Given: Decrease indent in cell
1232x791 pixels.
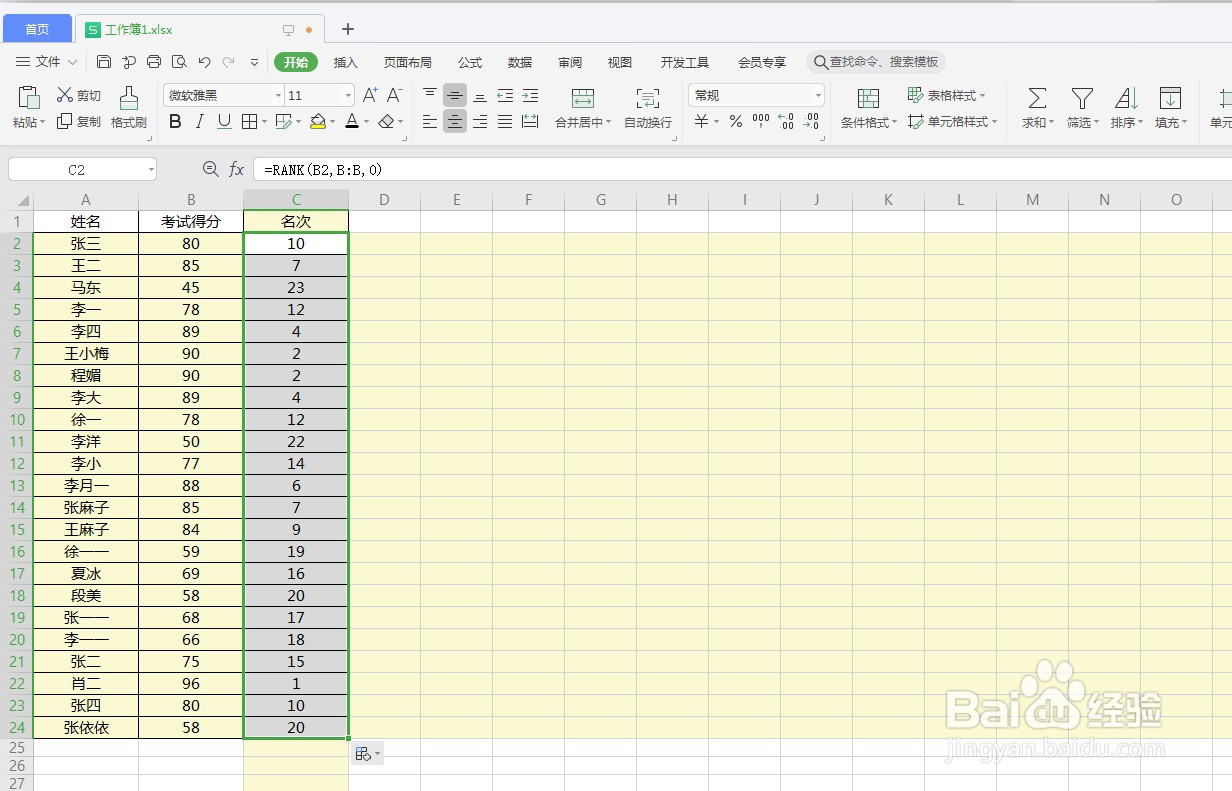Looking at the screenshot, I should tap(505, 95).
